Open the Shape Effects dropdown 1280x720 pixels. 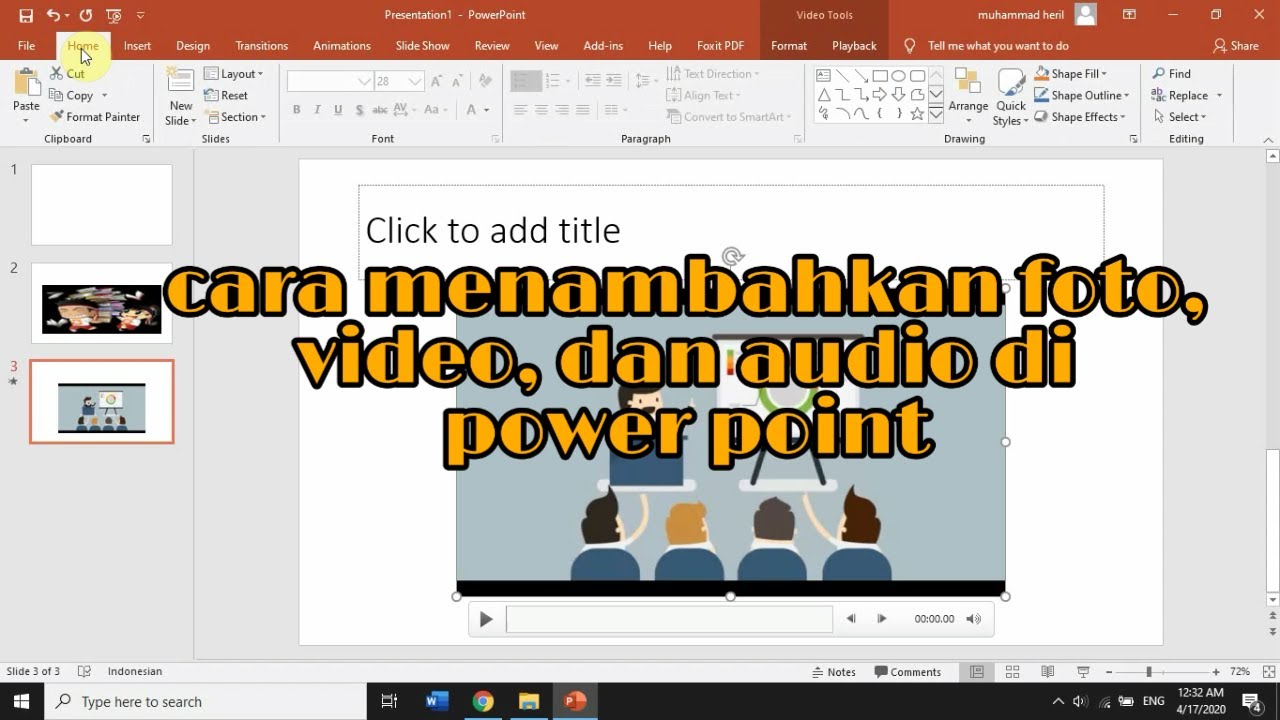coord(1080,117)
